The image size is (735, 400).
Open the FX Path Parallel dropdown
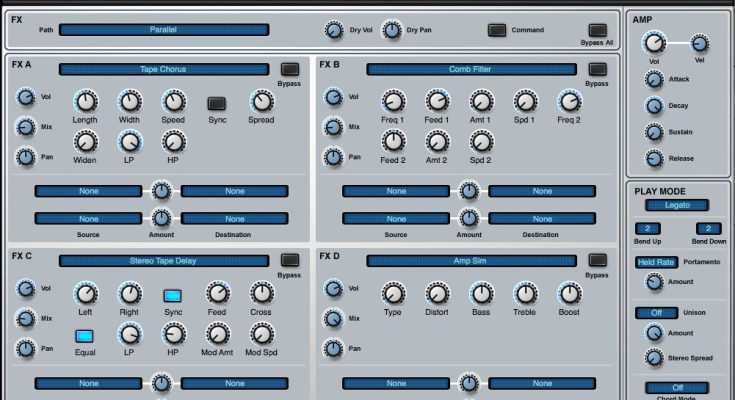click(164, 30)
